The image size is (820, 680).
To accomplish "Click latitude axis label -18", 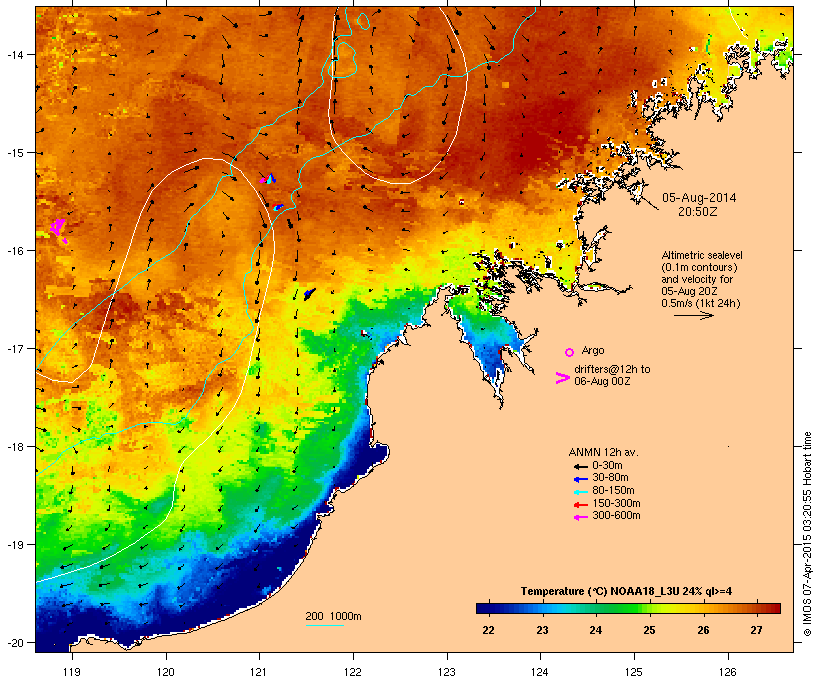I will pyautogui.click(x=14, y=447).
